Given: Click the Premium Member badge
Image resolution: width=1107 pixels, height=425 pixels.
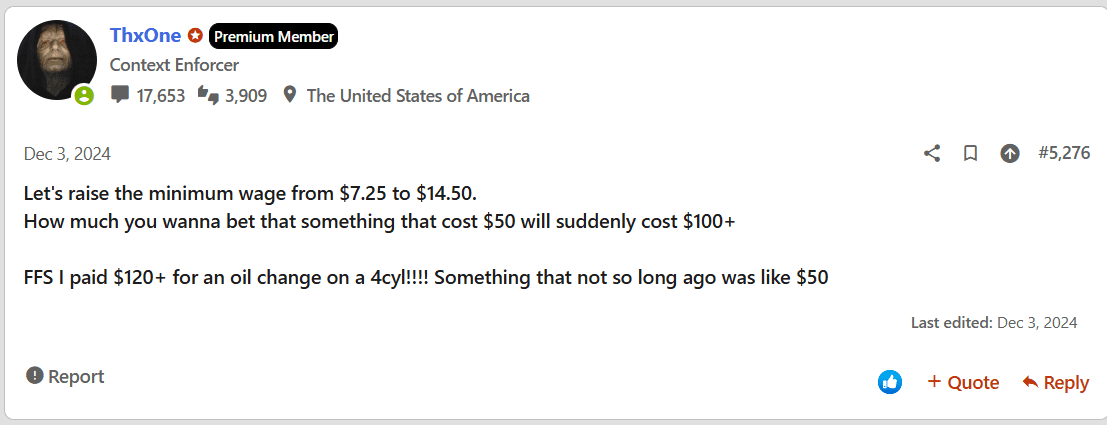Looking at the screenshot, I should (x=273, y=37).
